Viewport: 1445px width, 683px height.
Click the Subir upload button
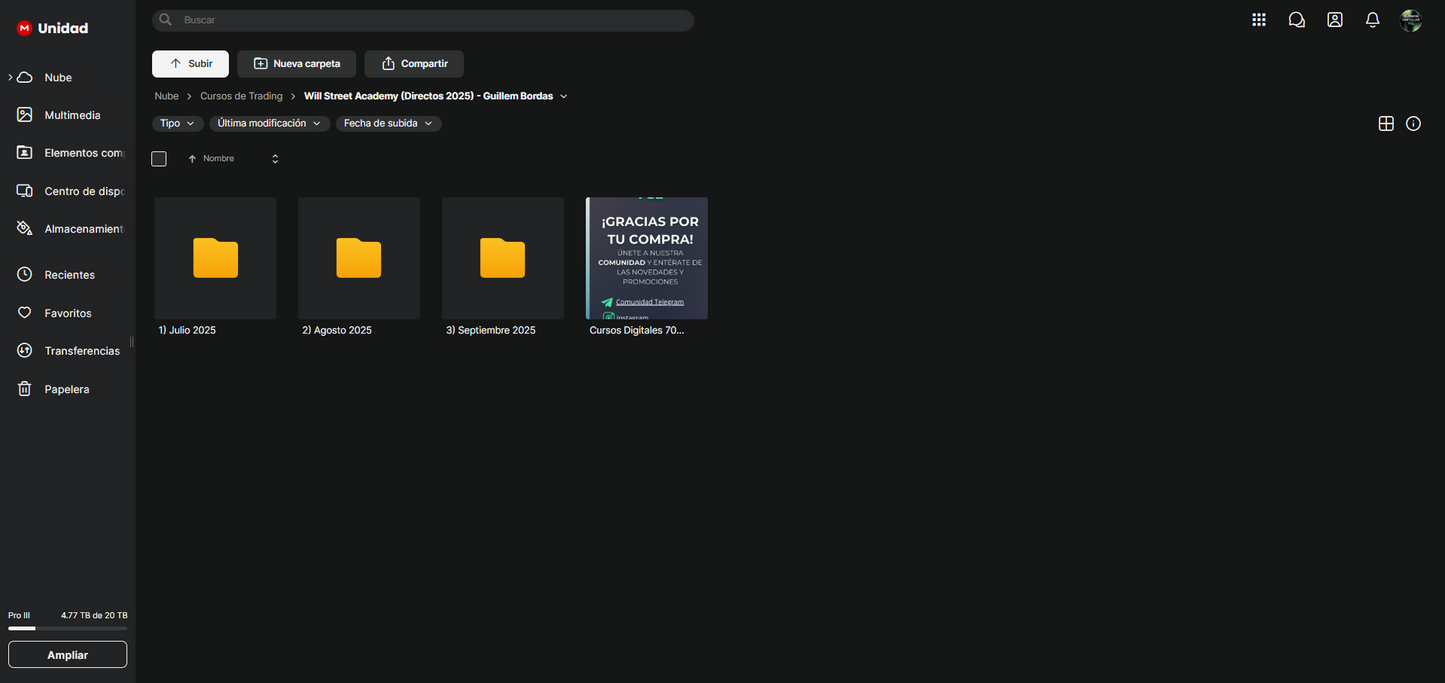point(190,64)
